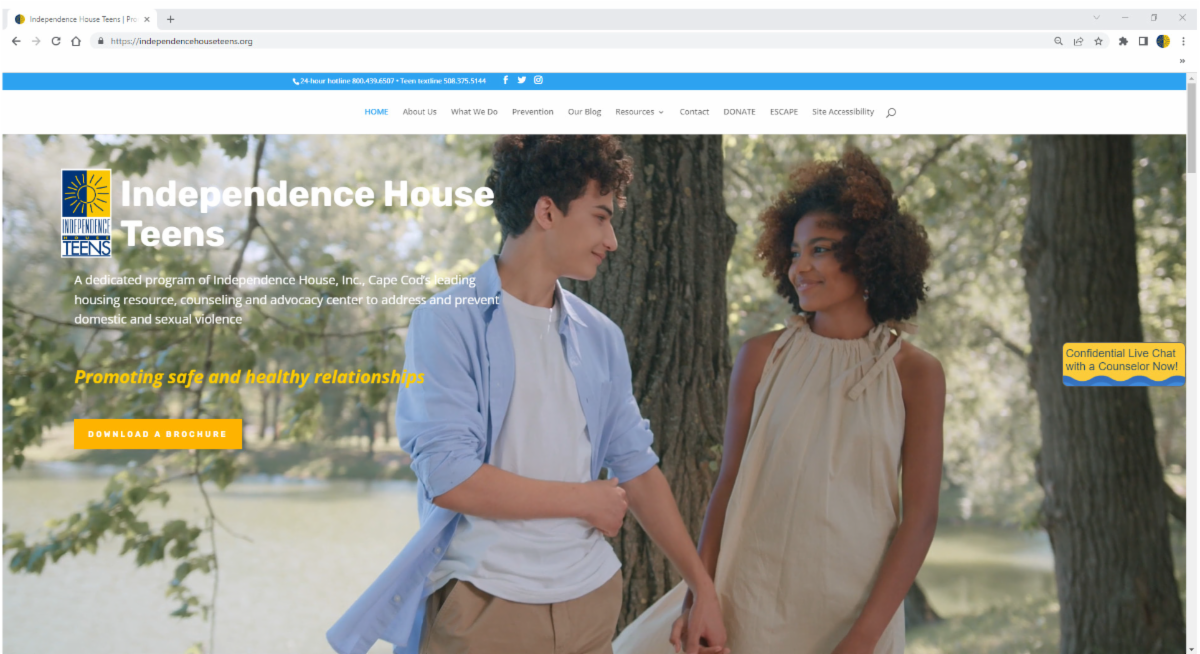Click the 24-hour hotline number text
The height and width of the screenshot is (654, 1200).
pyautogui.click(x=345, y=81)
